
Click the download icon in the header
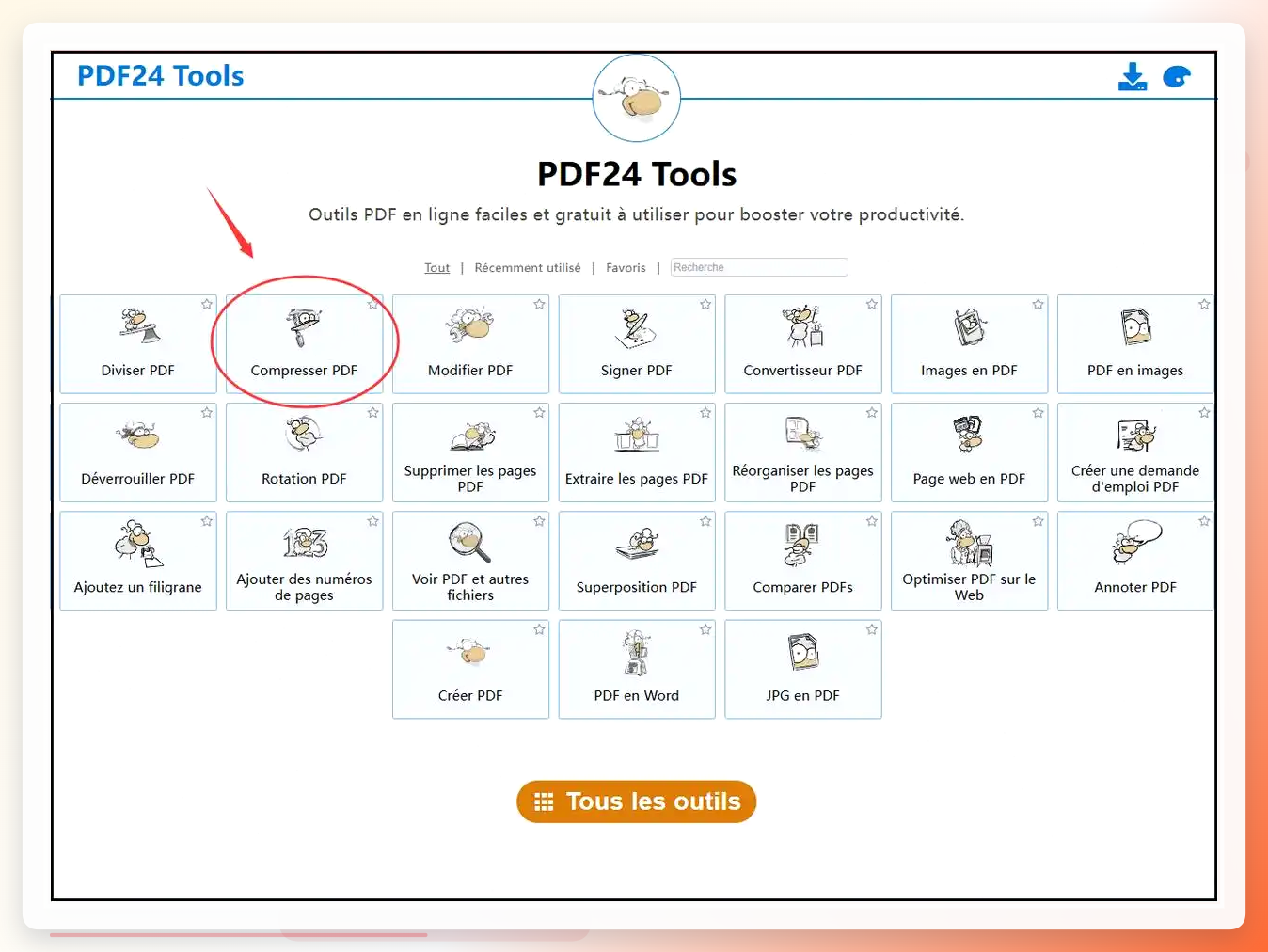click(x=1133, y=76)
